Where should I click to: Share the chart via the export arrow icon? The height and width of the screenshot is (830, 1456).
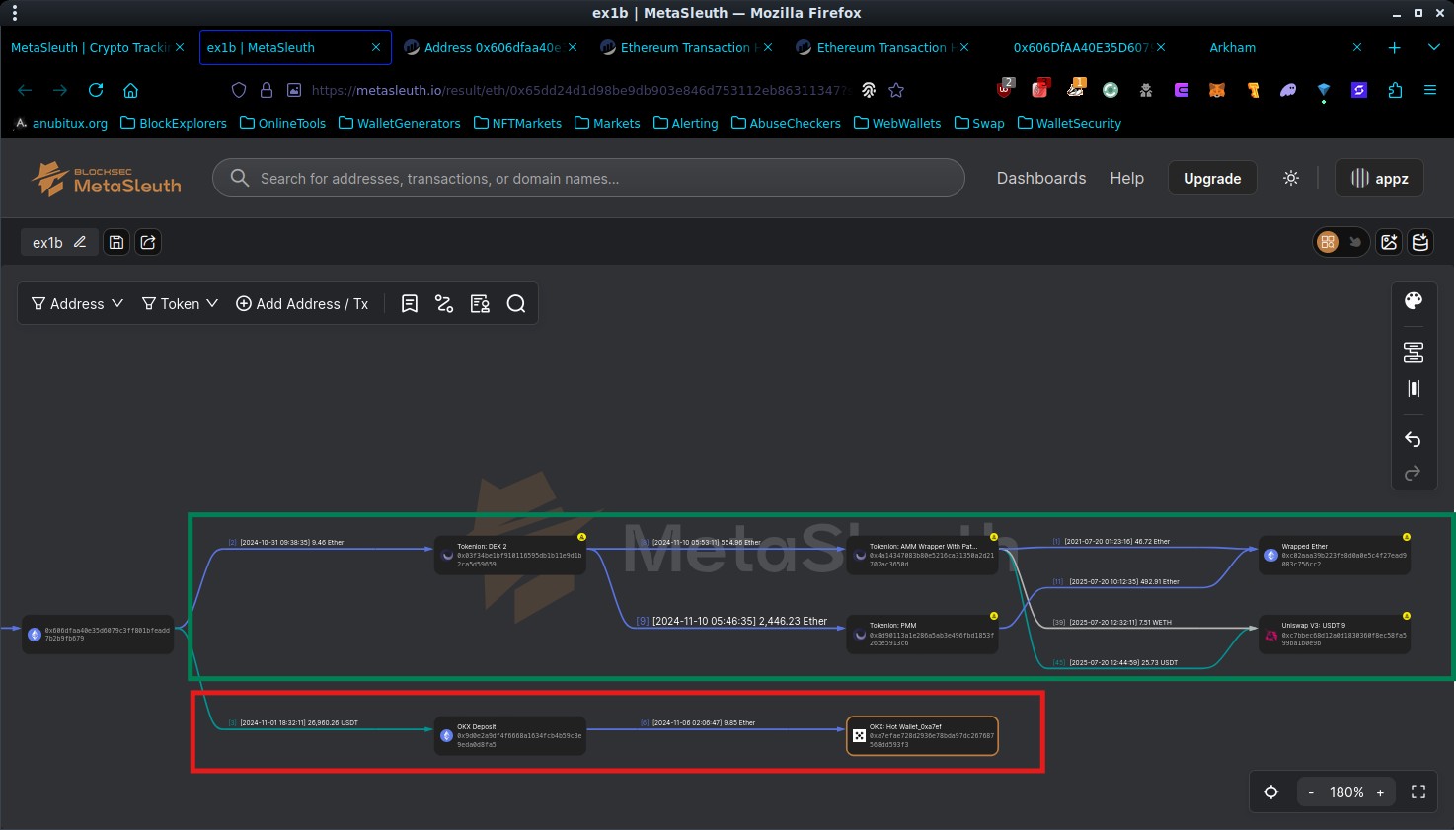click(148, 242)
